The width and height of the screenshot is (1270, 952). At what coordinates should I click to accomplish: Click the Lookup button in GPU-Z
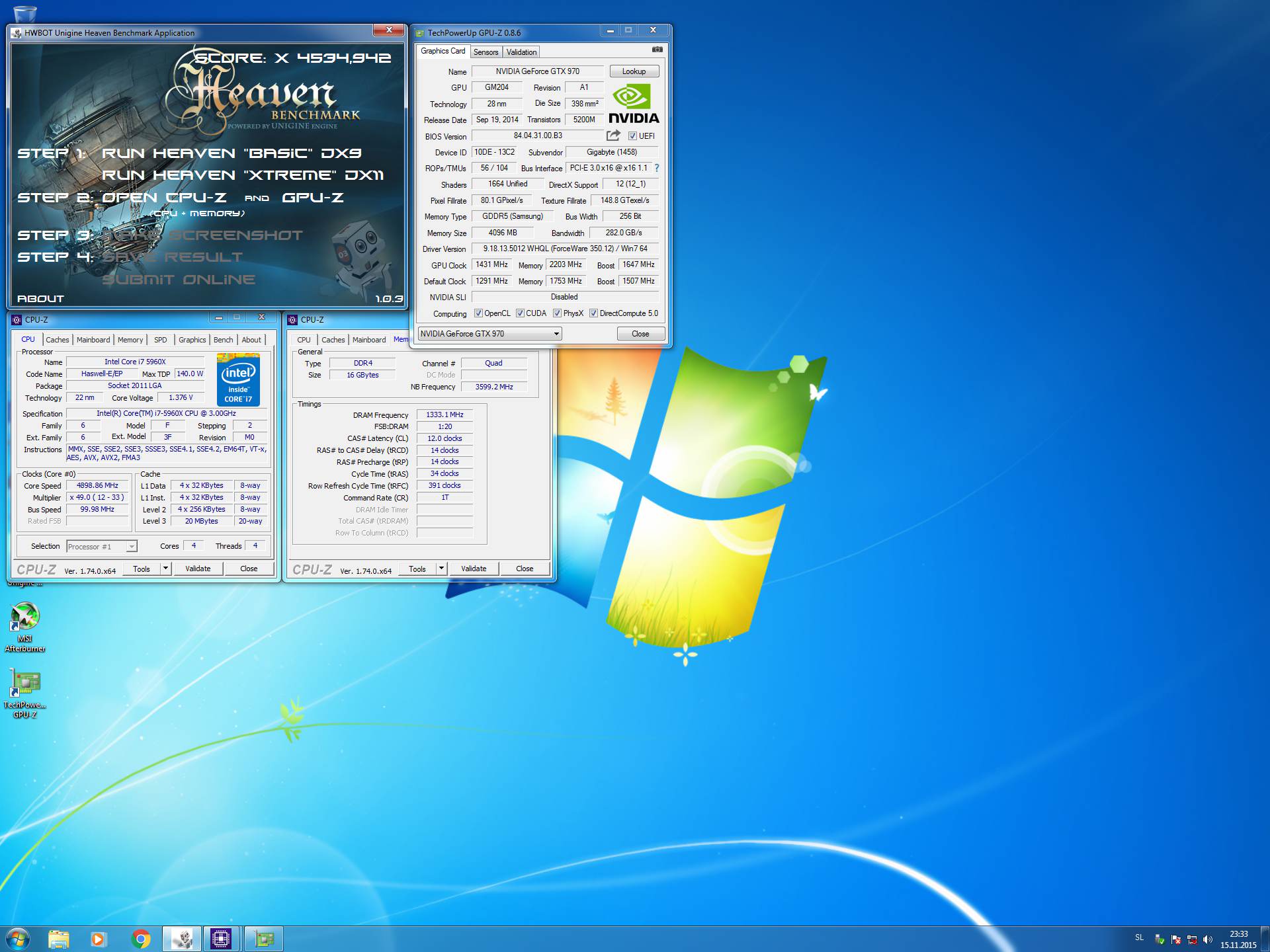(634, 71)
